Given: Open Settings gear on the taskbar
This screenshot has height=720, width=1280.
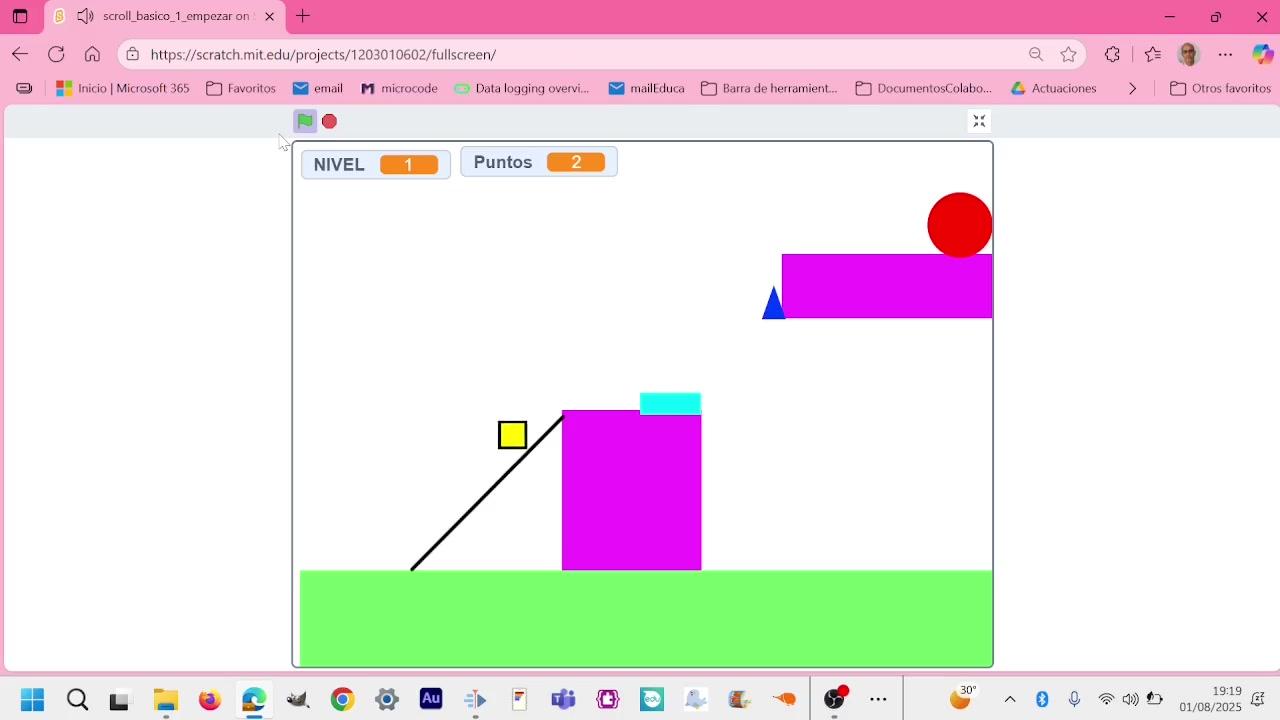Looking at the screenshot, I should pyautogui.click(x=387, y=699).
